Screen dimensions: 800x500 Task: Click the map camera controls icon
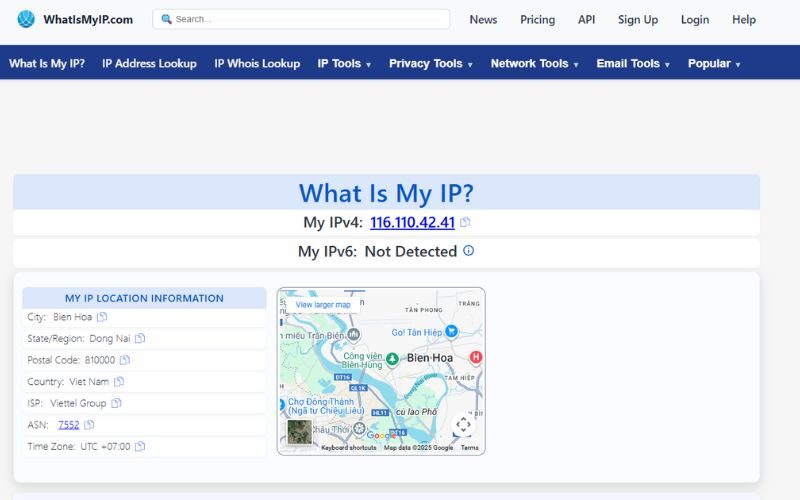pyautogui.click(x=463, y=424)
